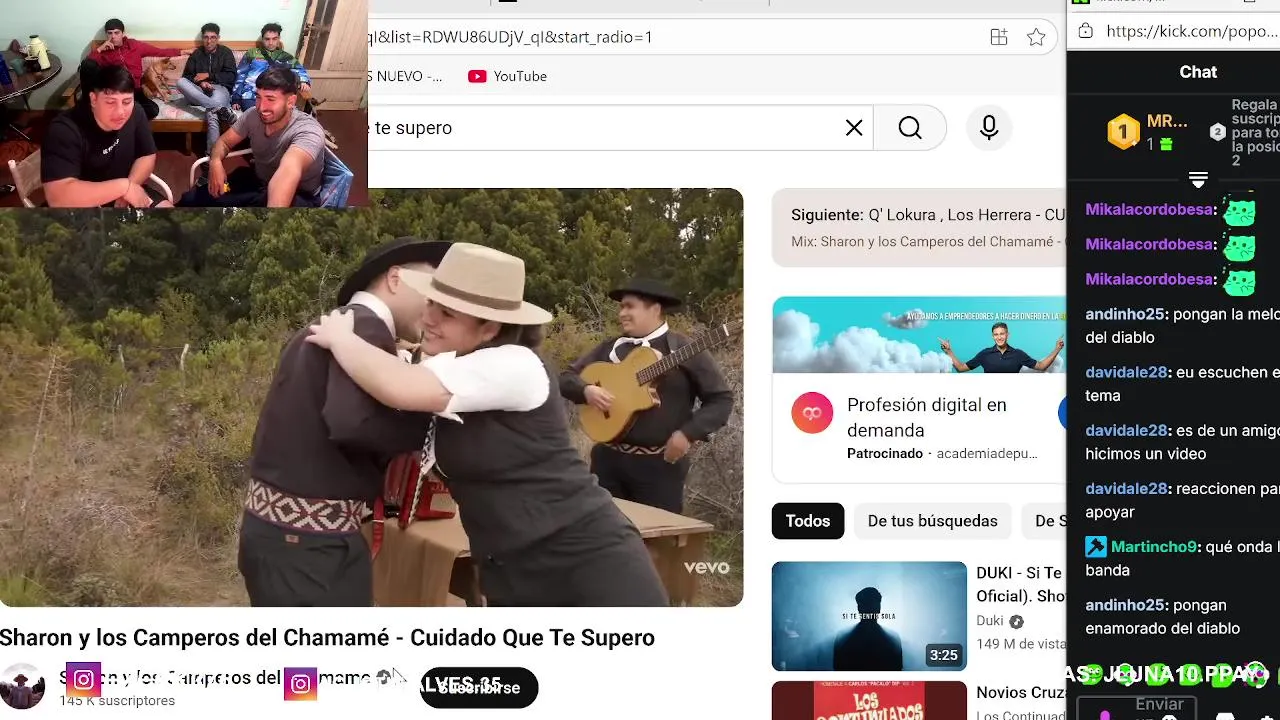This screenshot has height=720, width=1280.
Task: Click the green emote in the first Mikalacordobesa message
Action: (x=1239, y=211)
